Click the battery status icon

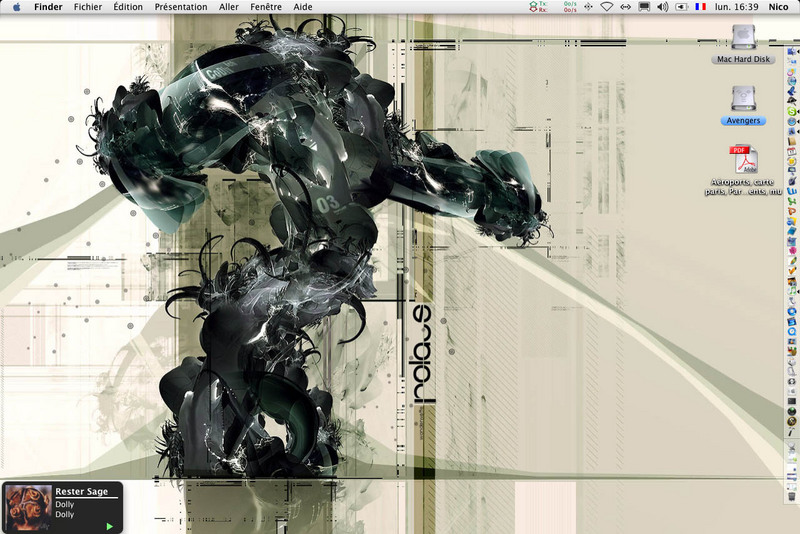[x=682, y=7]
